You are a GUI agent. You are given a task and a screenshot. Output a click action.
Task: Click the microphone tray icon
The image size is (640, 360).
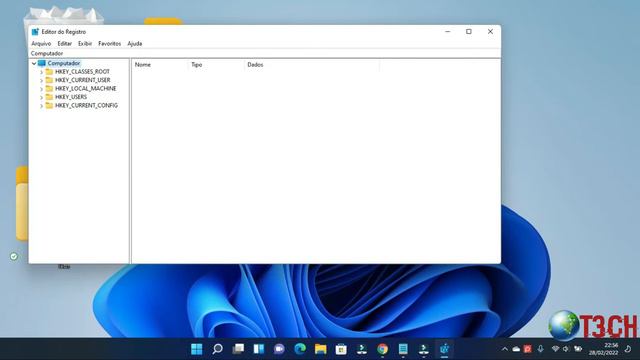(540, 349)
